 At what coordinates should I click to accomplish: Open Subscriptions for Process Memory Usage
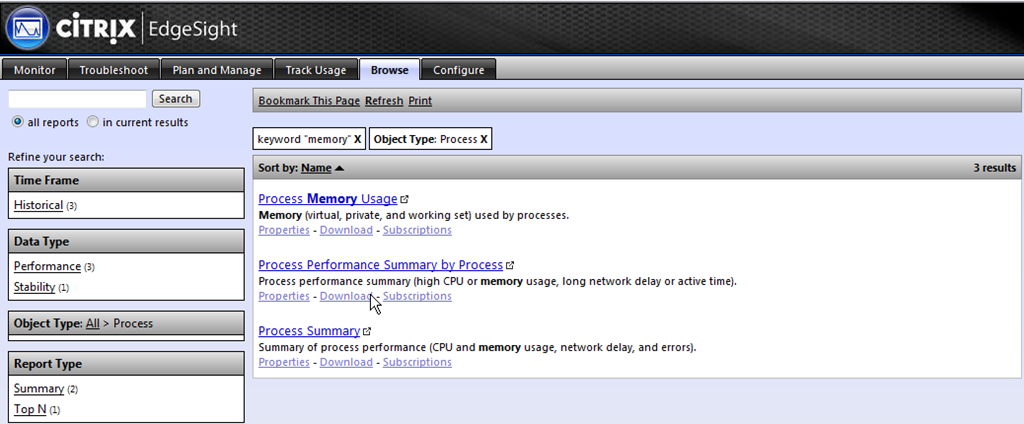tap(417, 230)
